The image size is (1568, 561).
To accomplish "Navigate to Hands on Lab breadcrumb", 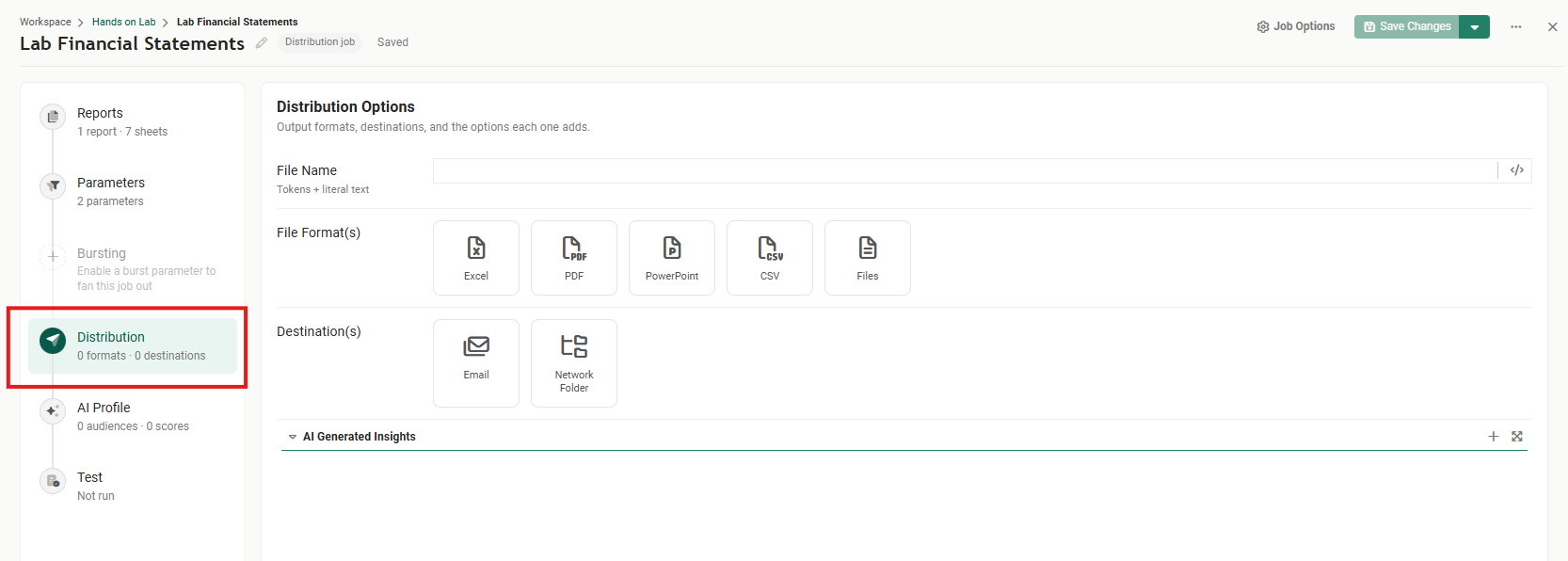I will pos(124,22).
